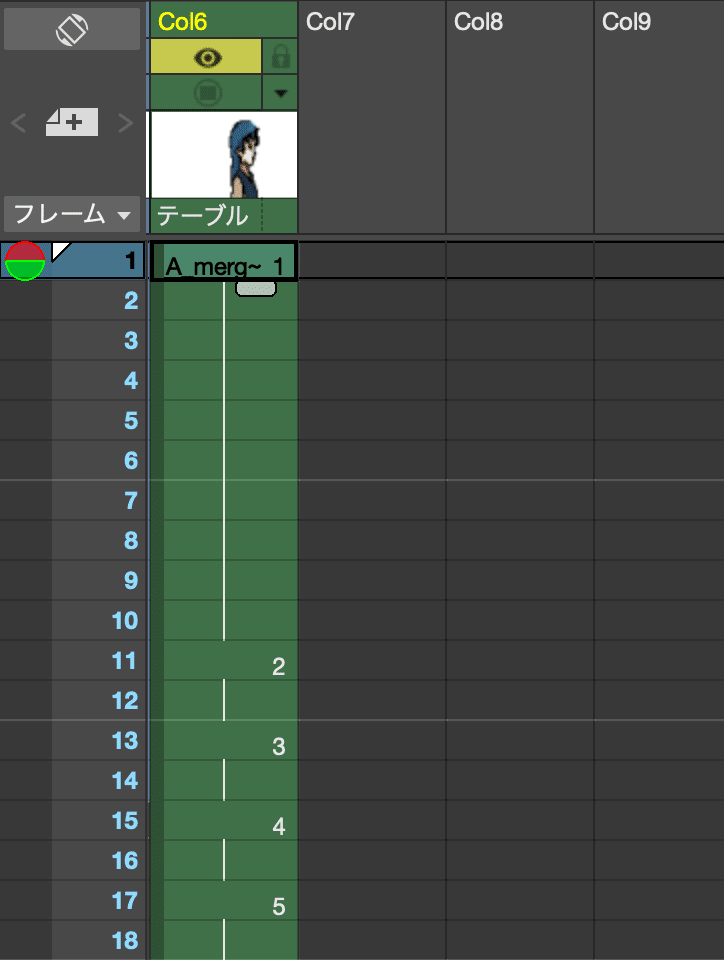
Task: Select Col6 cell showing drawing 4
Action: point(231,821)
